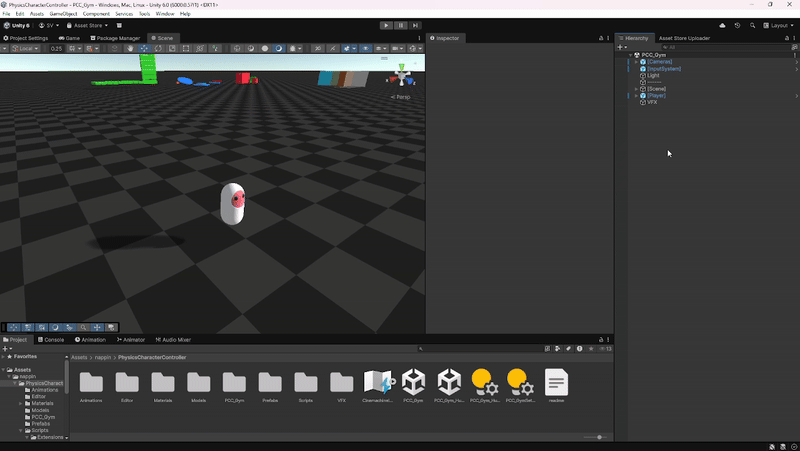
Task: Open the Undo History icon
Action: (x=737, y=25)
